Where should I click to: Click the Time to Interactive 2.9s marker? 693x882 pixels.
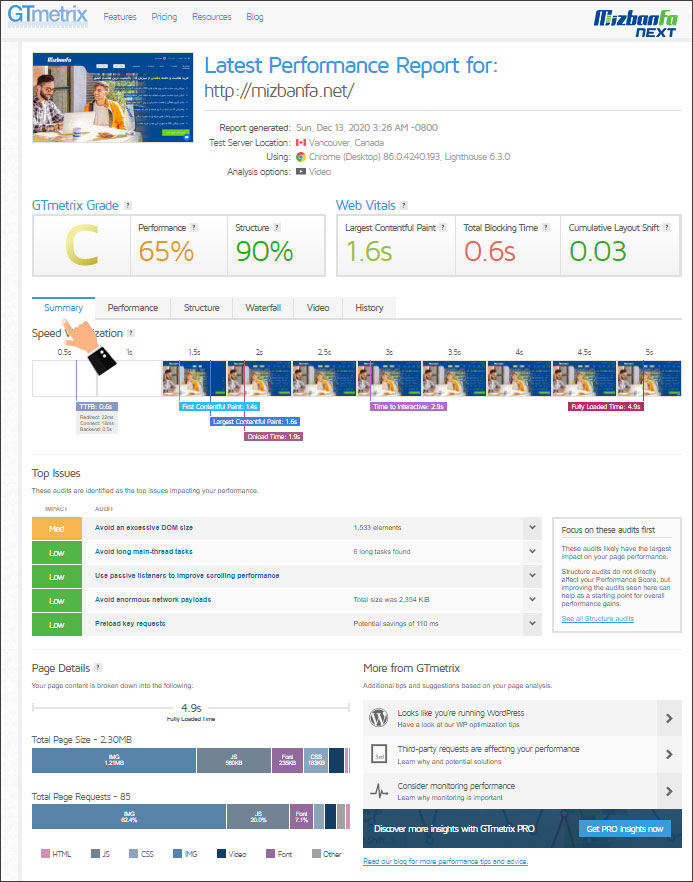[408, 406]
